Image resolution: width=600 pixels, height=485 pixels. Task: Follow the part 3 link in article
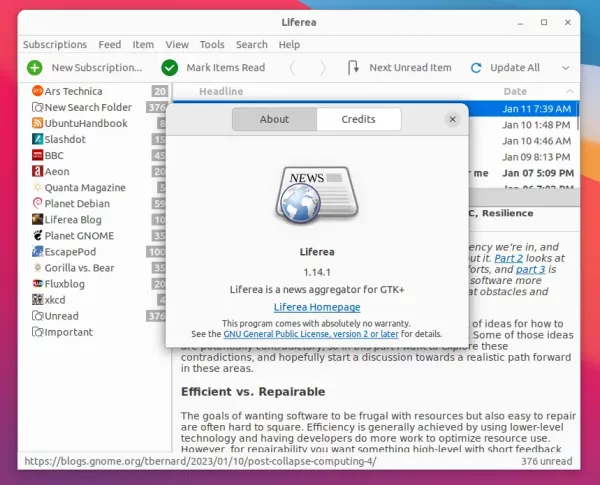click(x=530, y=269)
